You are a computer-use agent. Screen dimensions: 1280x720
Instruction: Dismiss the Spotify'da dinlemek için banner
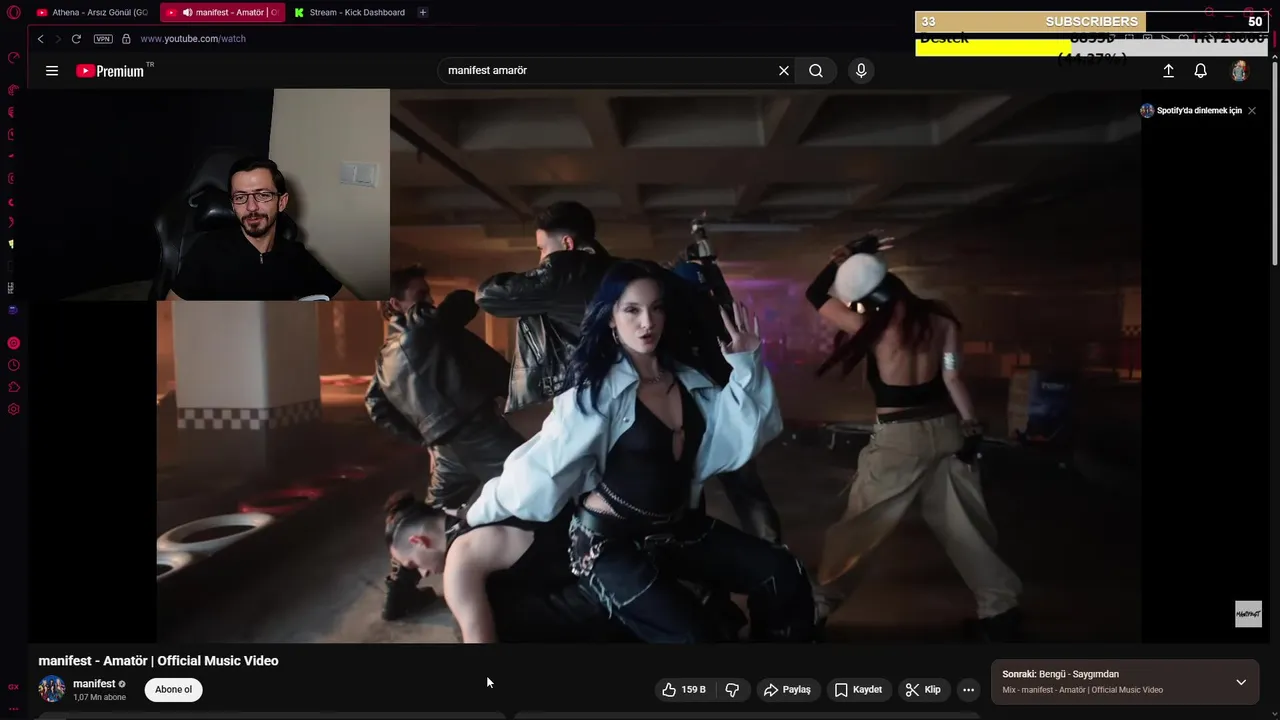click(1252, 111)
